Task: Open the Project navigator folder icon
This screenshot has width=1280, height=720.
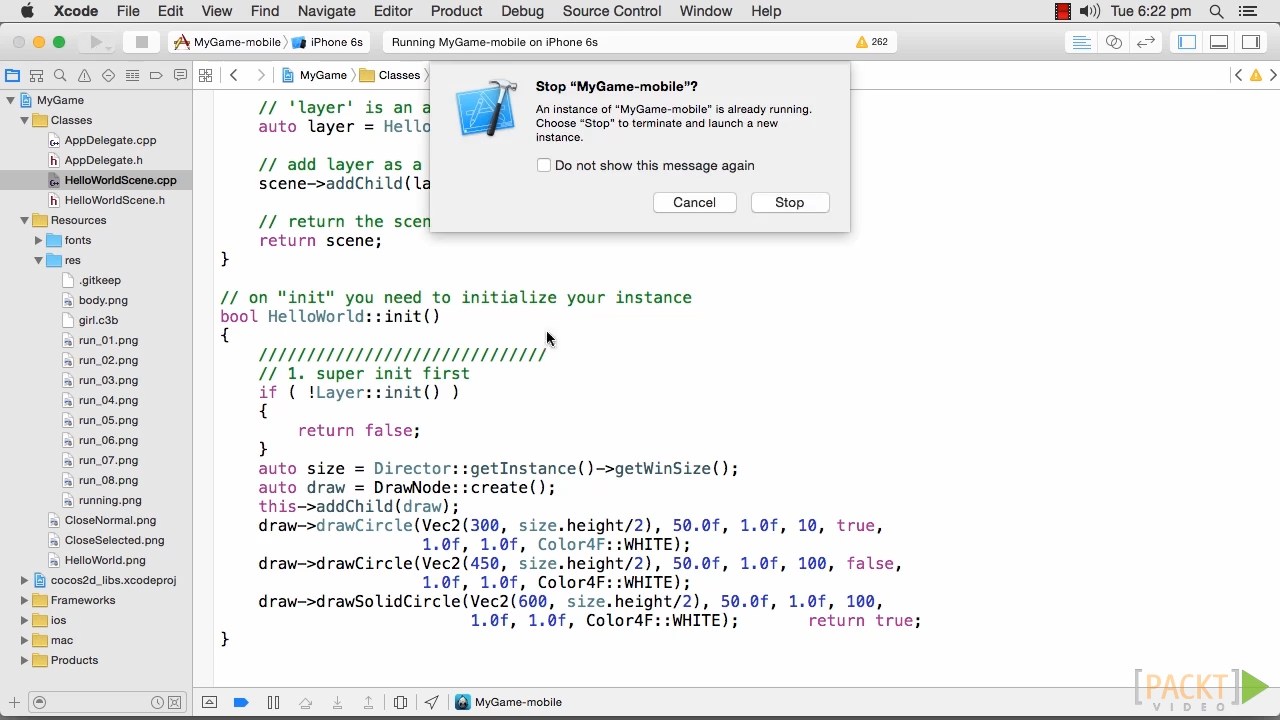Action: [x=12, y=75]
